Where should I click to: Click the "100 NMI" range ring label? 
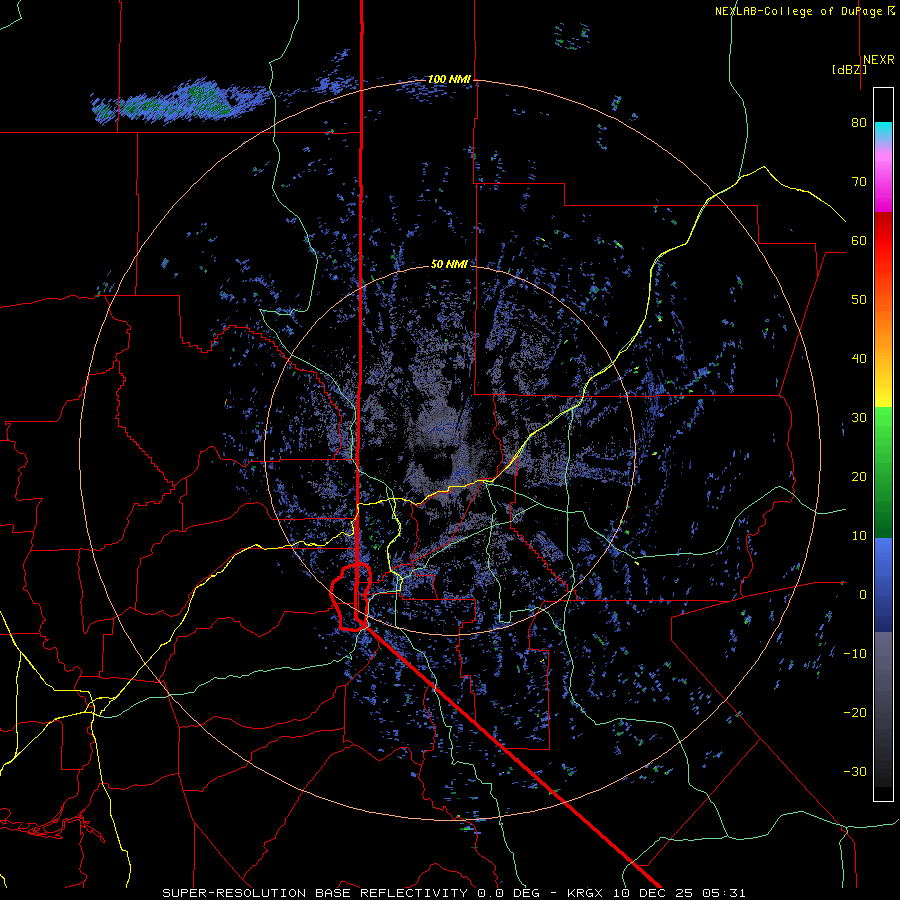(x=449, y=79)
